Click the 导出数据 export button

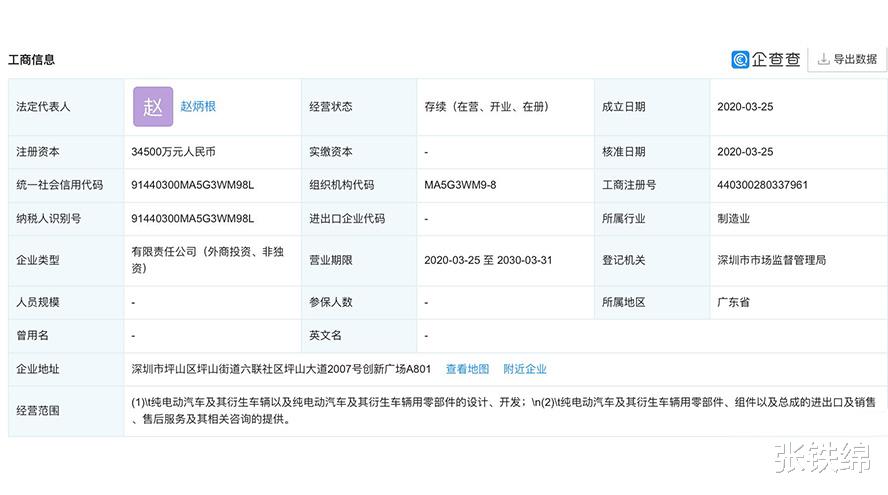click(x=847, y=59)
